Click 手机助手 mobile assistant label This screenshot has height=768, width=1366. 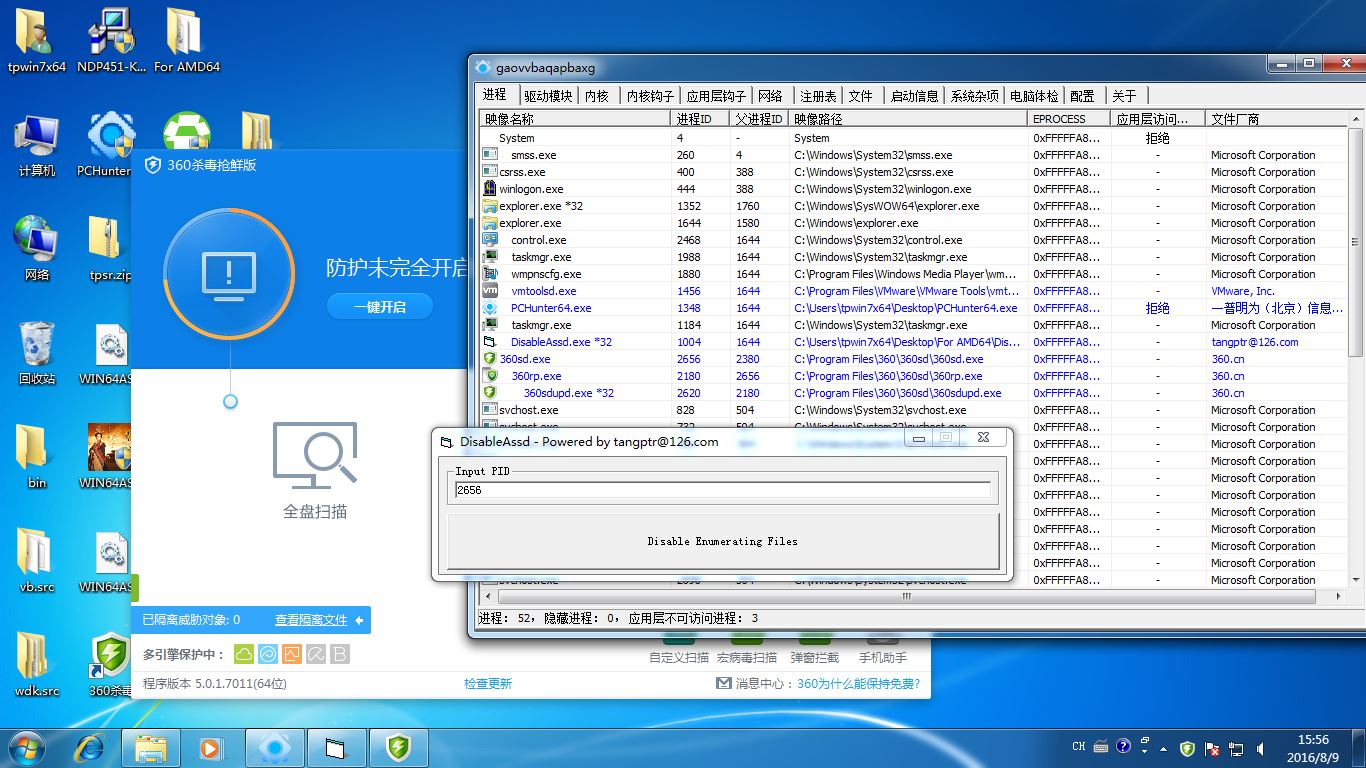(x=883, y=658)
